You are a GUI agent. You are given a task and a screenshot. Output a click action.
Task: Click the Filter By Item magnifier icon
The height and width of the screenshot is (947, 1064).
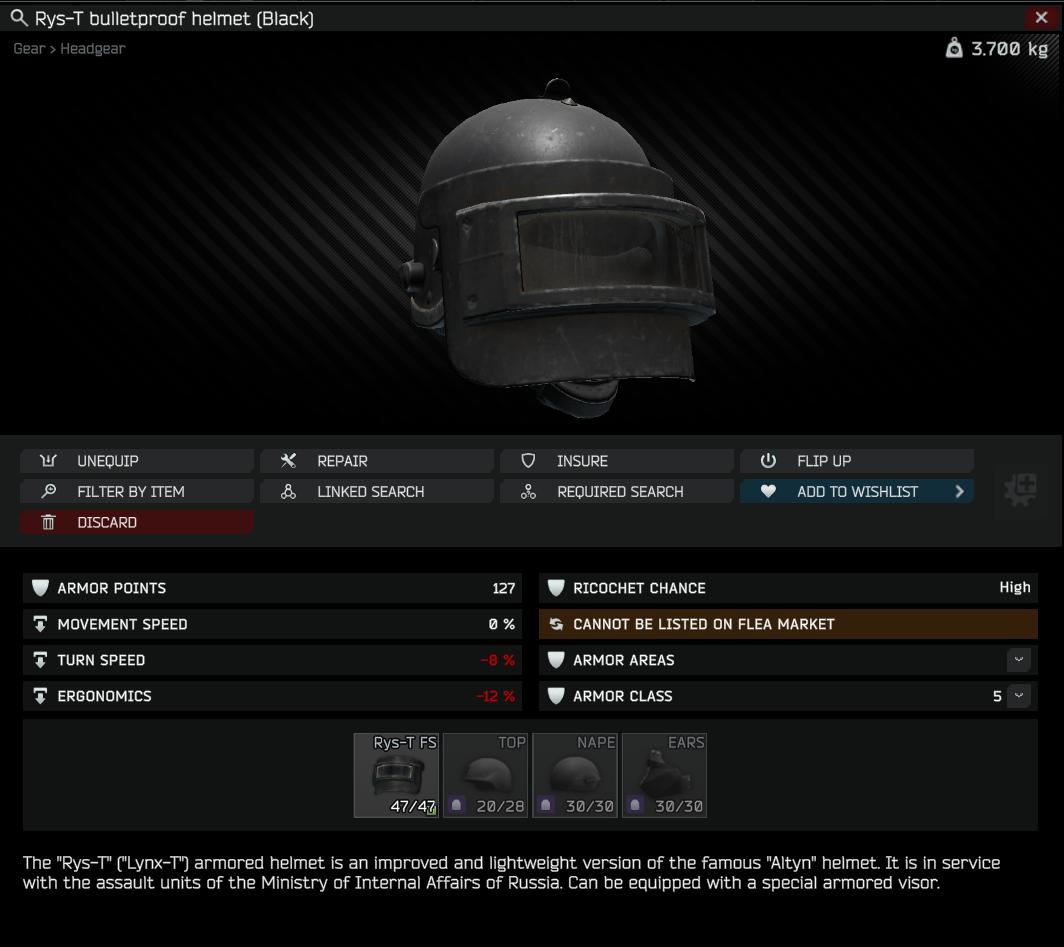48,491
